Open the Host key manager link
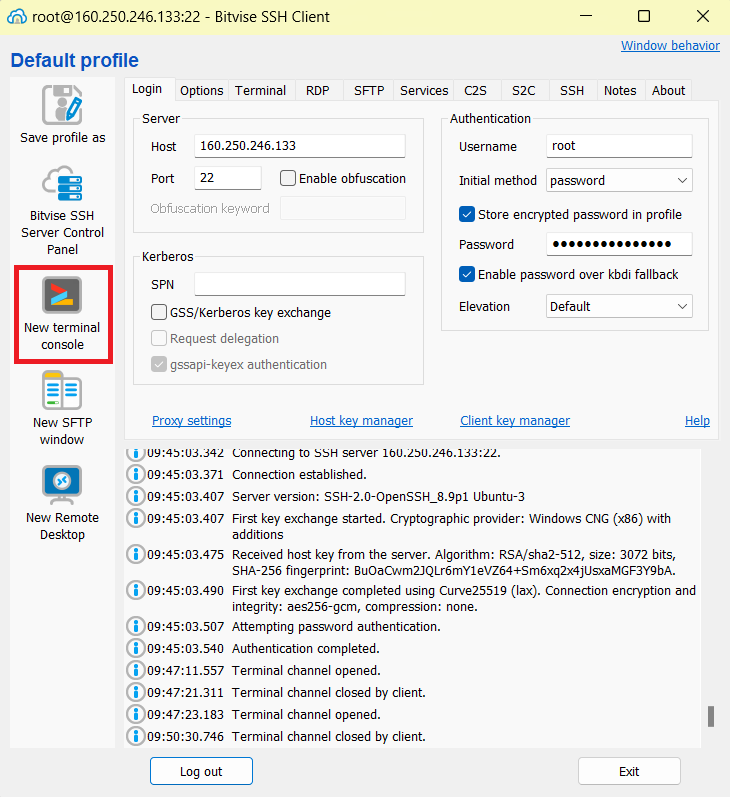 pos(361,420)
